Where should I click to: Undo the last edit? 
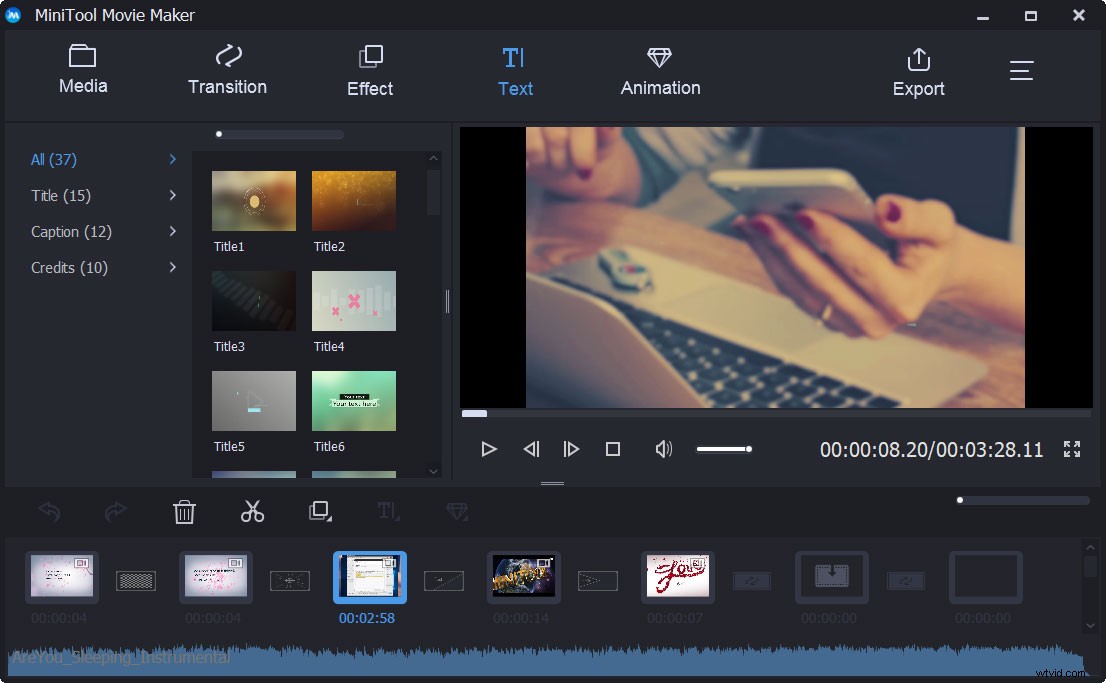click(48, 511)
